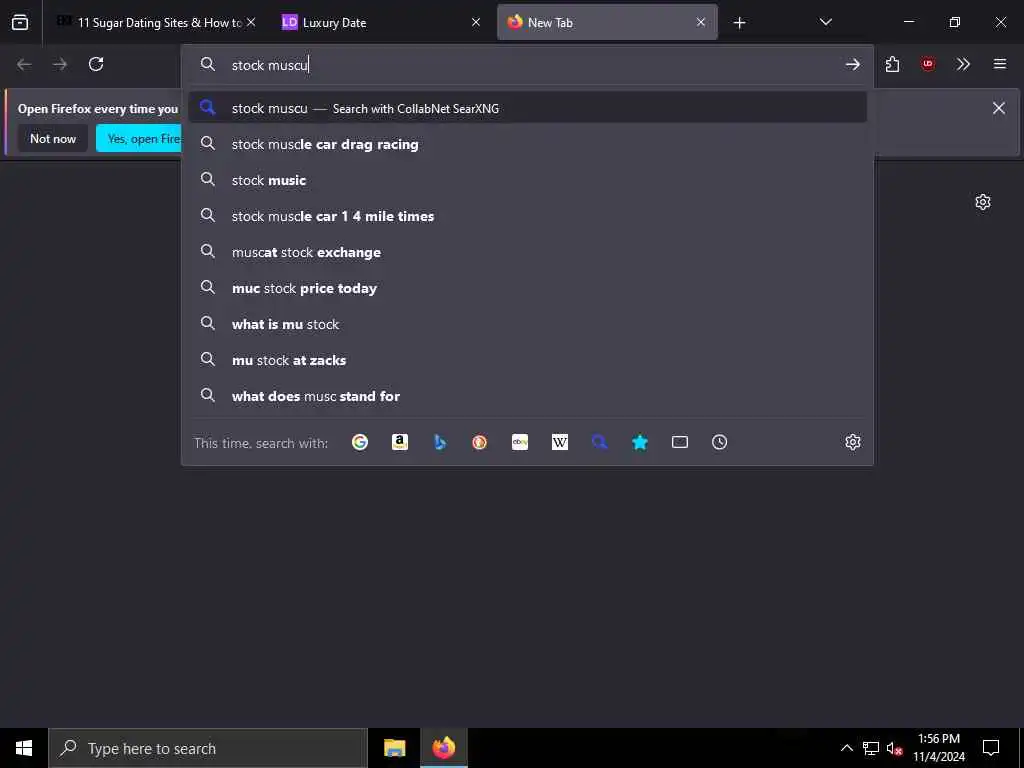Select suggestion stock muscle car drag racing
Screen dimensions: 1024x768
tap(528, 144)
